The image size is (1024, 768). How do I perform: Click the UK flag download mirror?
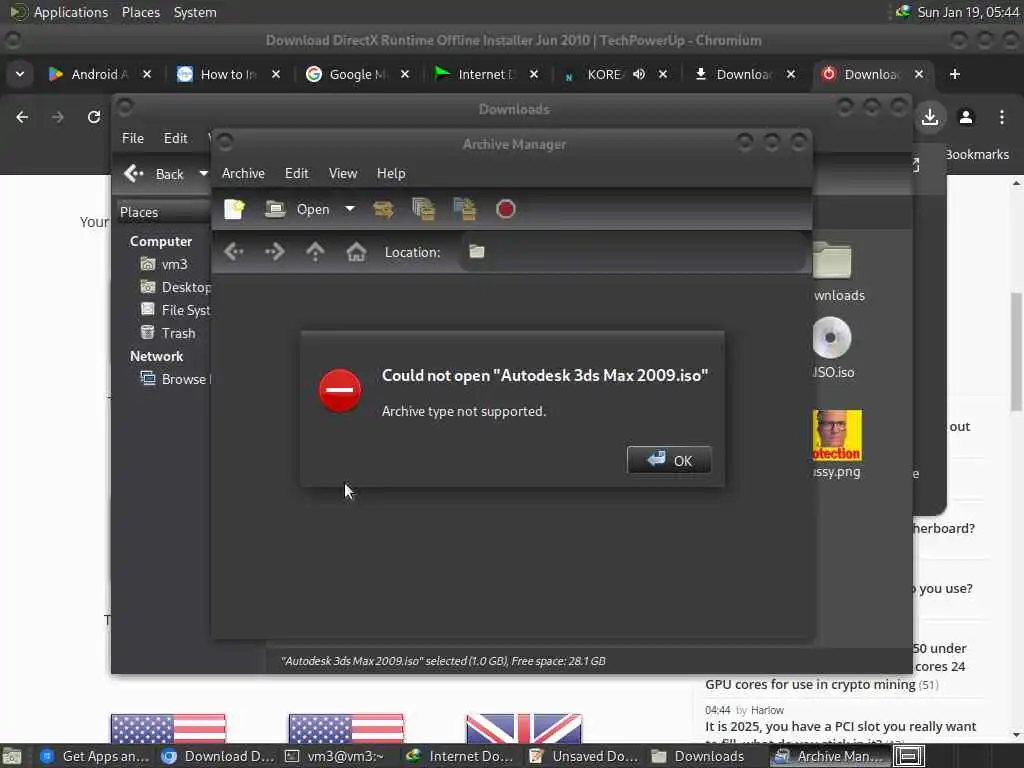point(524,728)
